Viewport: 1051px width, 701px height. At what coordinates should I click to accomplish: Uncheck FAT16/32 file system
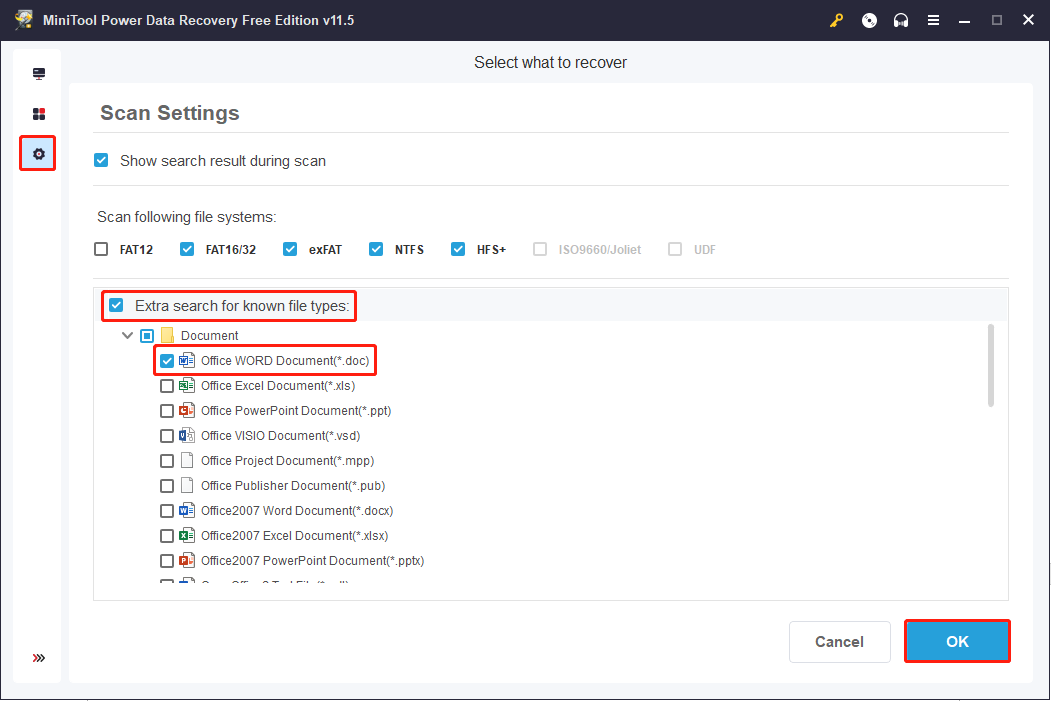187,249
